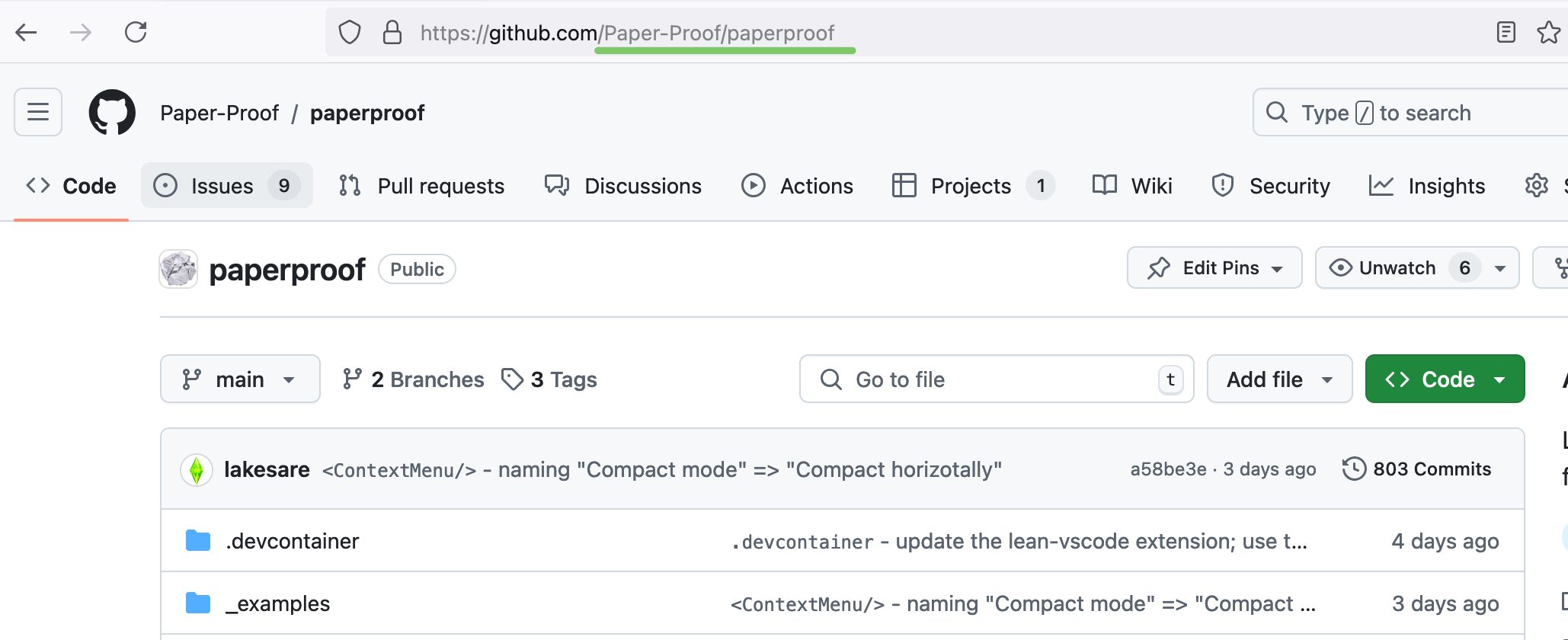Reload the page with the refresh icon

[x=136, y=32]
